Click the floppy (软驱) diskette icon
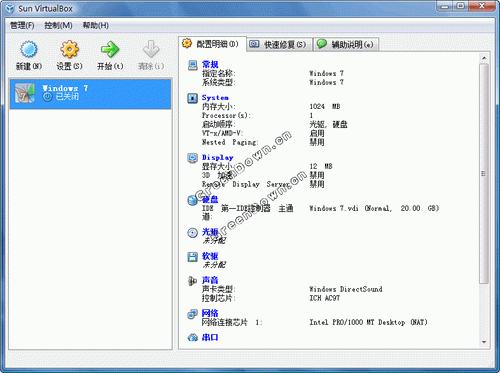 pyautogui.click(x=193, y=257)
